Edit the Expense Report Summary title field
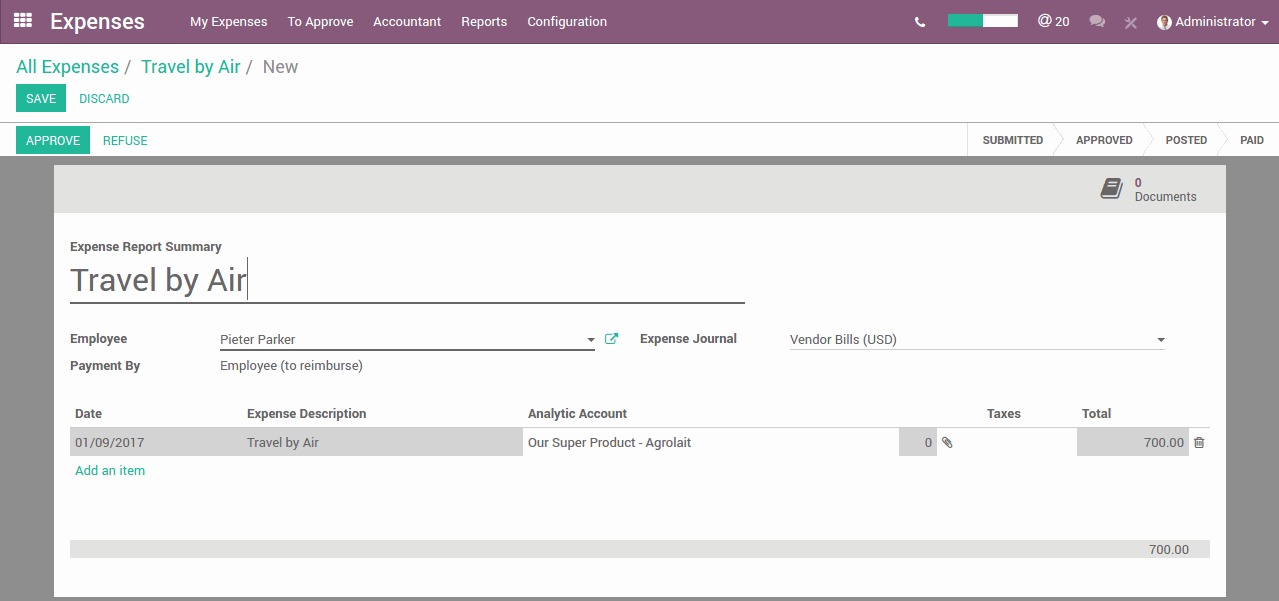1279x601 pixels. pos(407,280)
